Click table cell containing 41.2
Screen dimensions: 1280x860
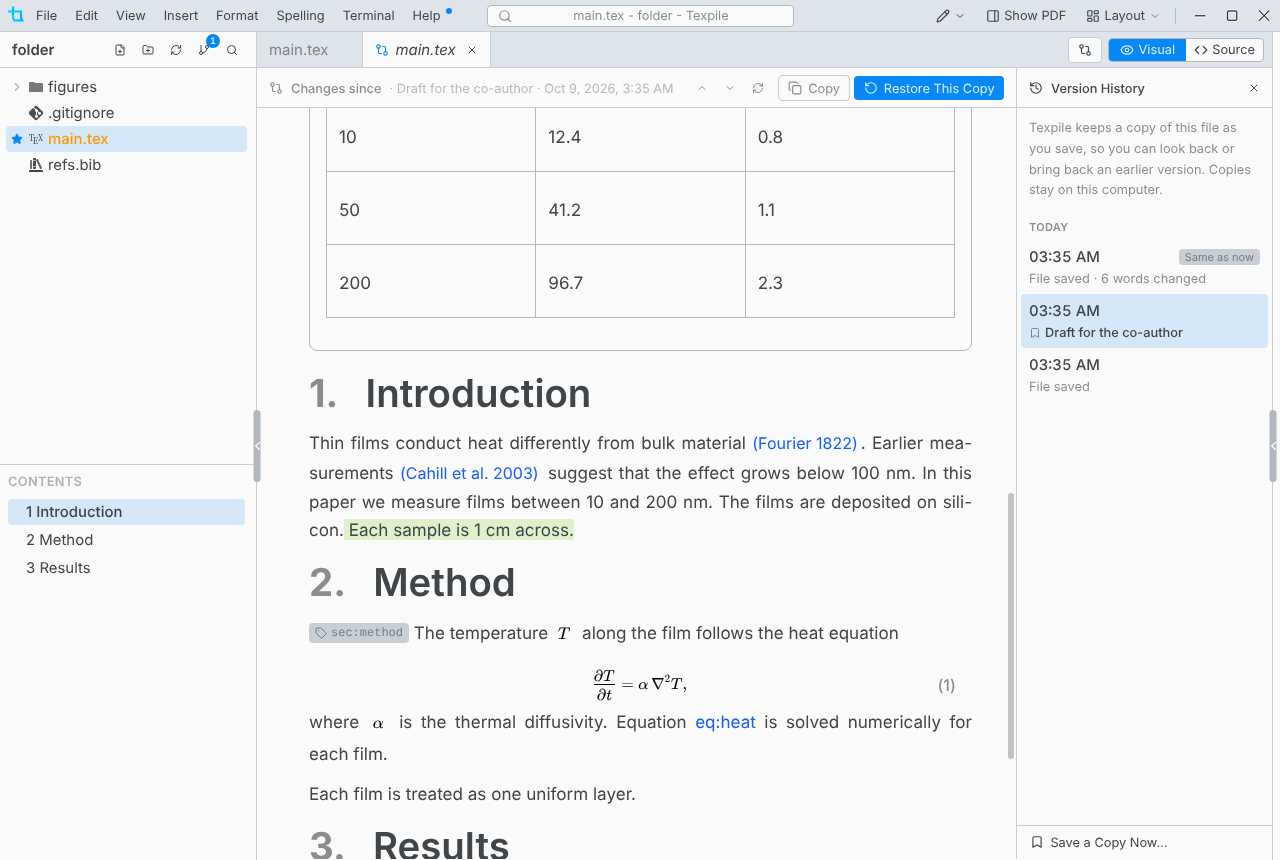[x=640, y=210]
